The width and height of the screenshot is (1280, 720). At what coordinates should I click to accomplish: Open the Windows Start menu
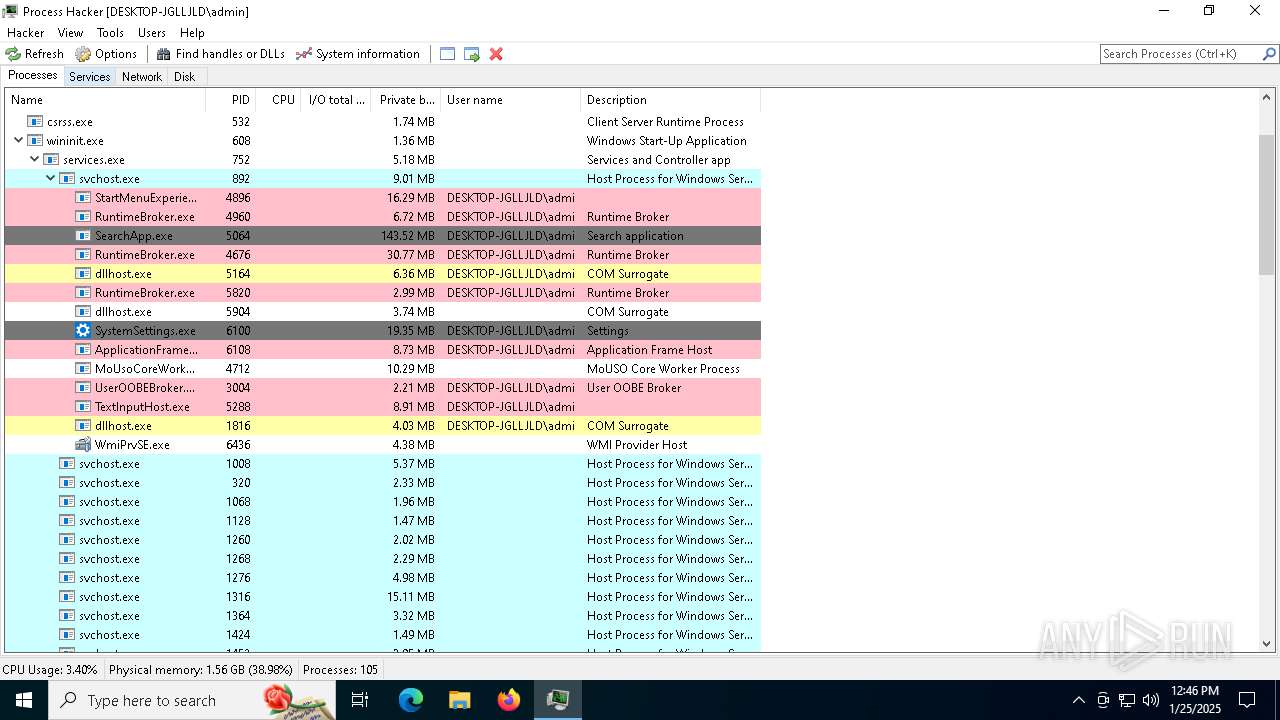(x=24, y=700)
